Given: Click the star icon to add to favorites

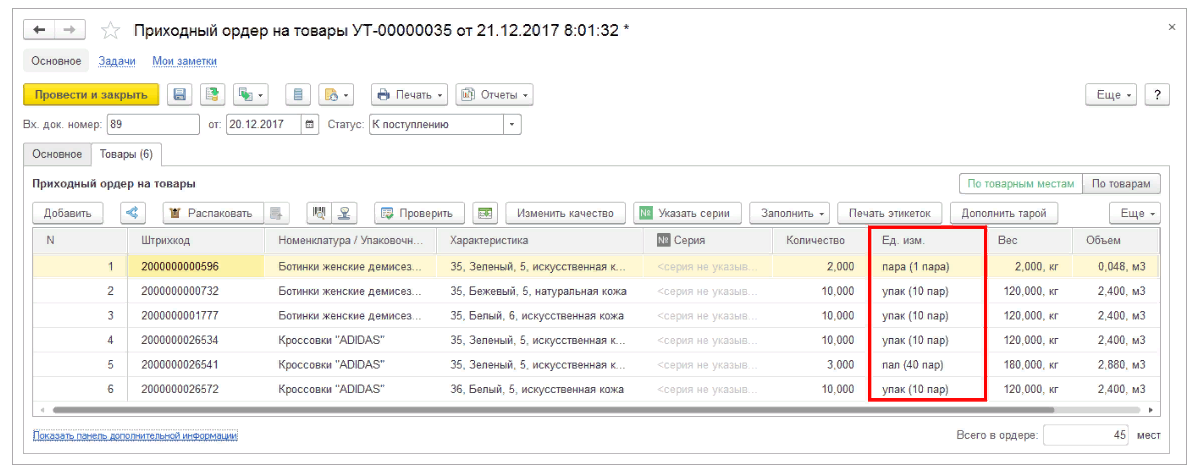Looking at the screenshot, I should click(x=110, y=31).
